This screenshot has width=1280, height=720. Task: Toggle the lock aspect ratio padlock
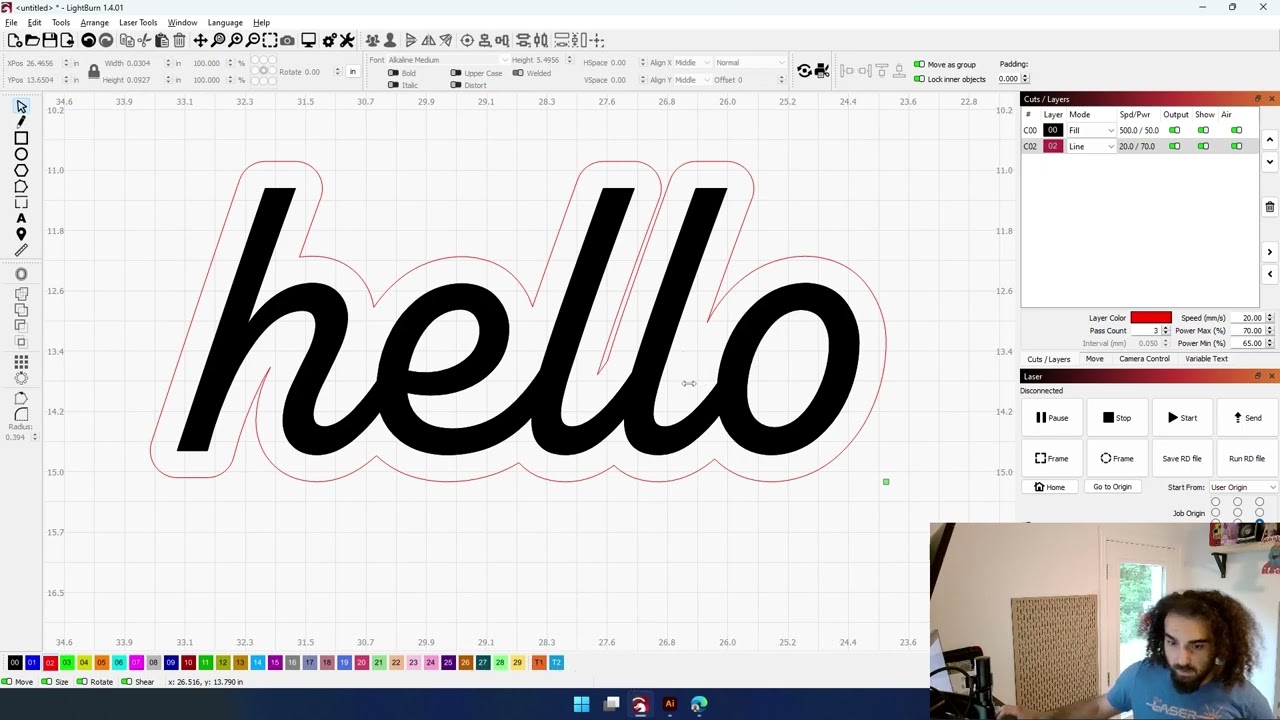(x=93, y=71)
